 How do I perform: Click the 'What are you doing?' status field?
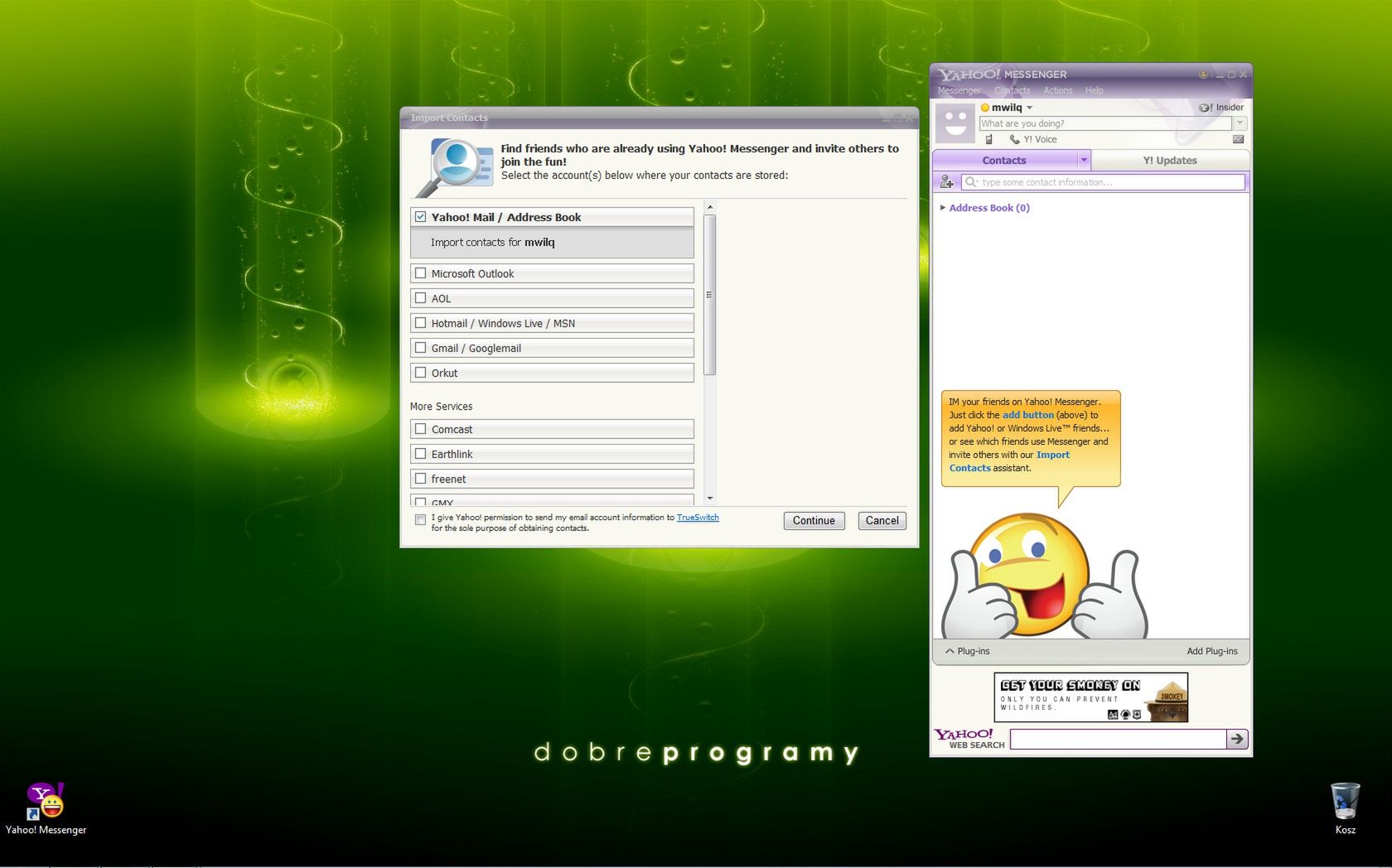tap(1105, 123)
